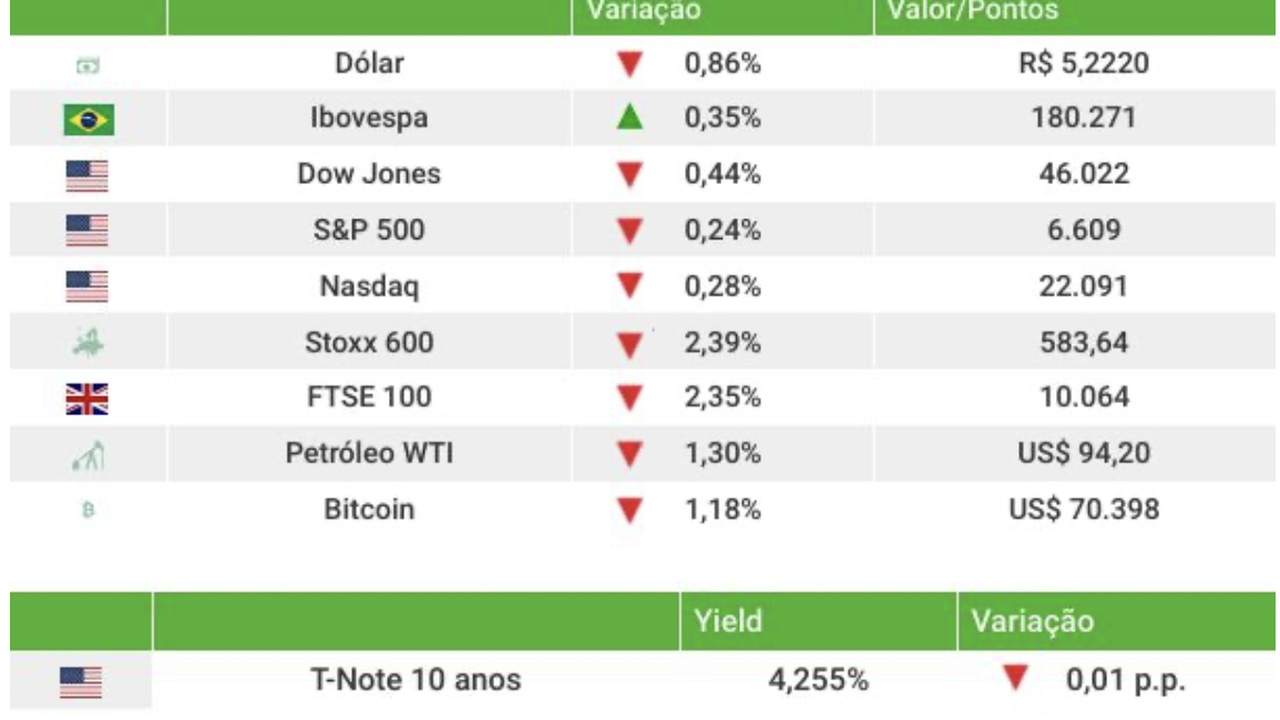Click the US flag beside T-Note 10 anos
Viewport: 1280px width, 720px height.
81,683
